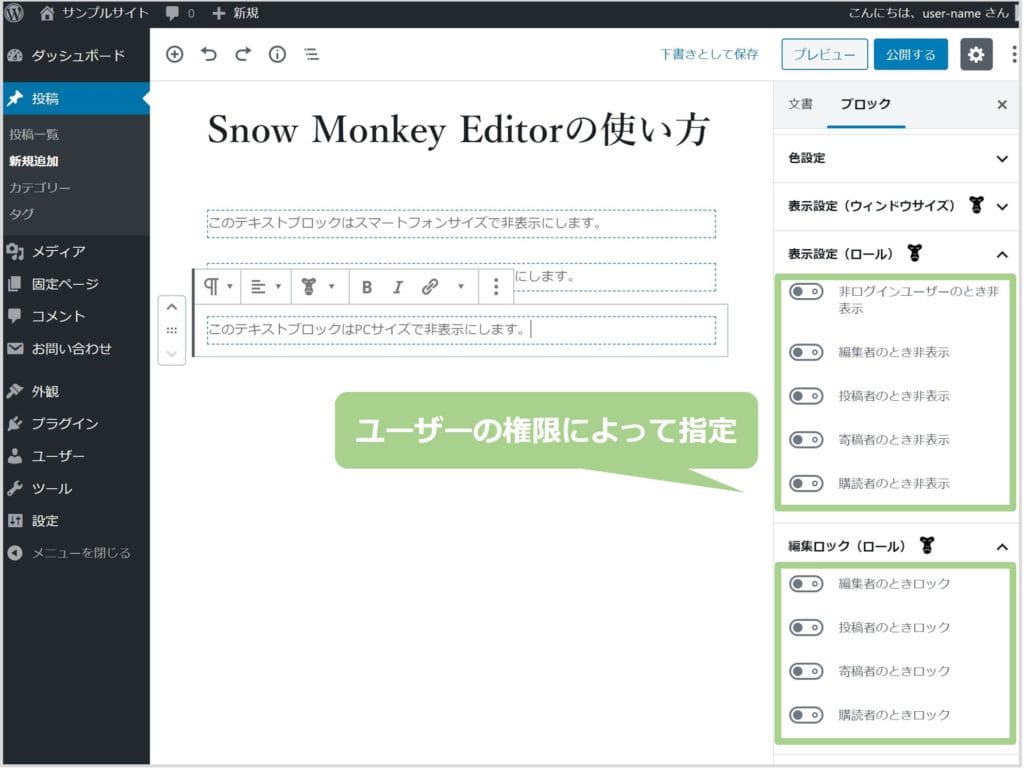This screenshot has height=770, width=1024.
Task: Toggle 非ログインユーザーのとき非表示 switch
Action: point(807,291)
